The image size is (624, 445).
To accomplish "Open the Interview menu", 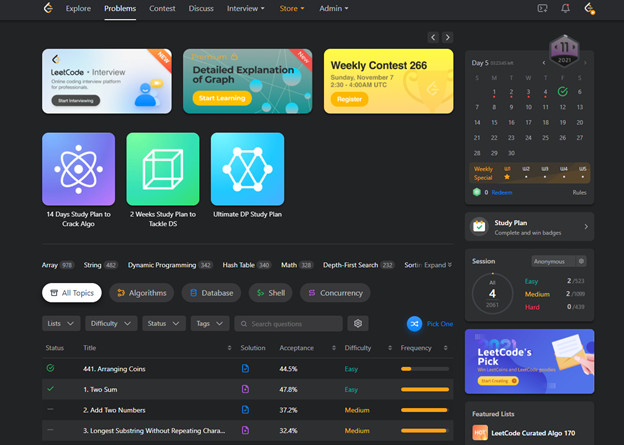I will [245, 9].
